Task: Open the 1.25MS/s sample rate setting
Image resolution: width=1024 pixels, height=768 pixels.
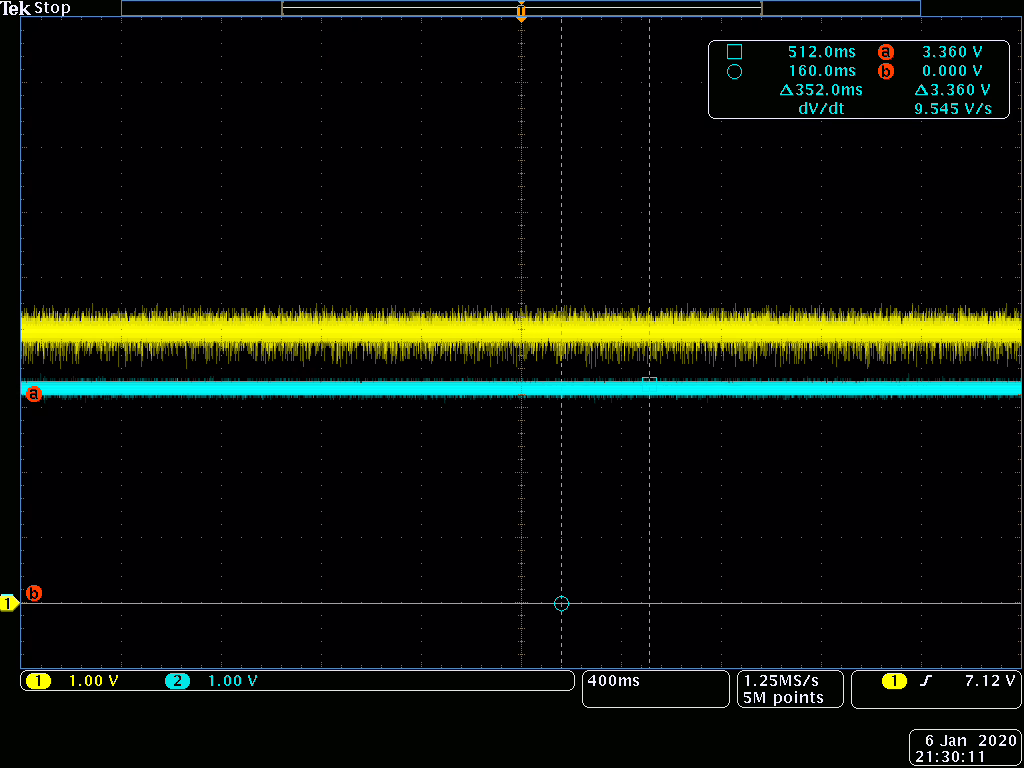Action: [x=783, y=680]
